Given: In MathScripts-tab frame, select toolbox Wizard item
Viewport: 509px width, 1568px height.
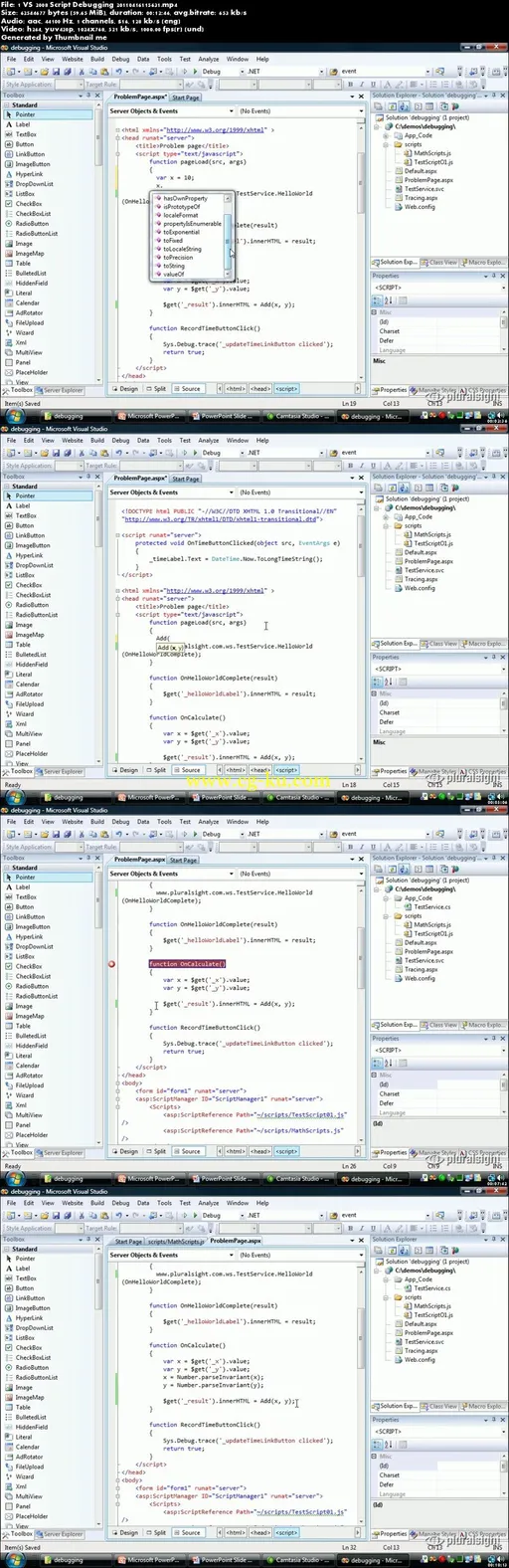Looking at the screenshot, I should (x=25, y=1476).
